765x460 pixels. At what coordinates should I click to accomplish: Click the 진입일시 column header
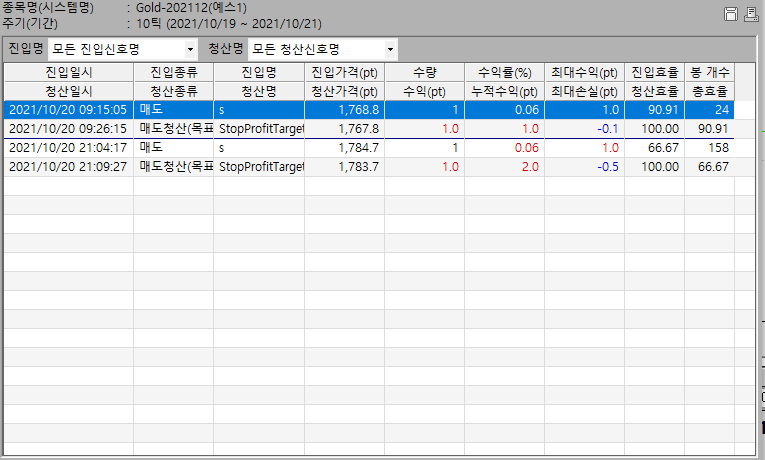(69, 72)
